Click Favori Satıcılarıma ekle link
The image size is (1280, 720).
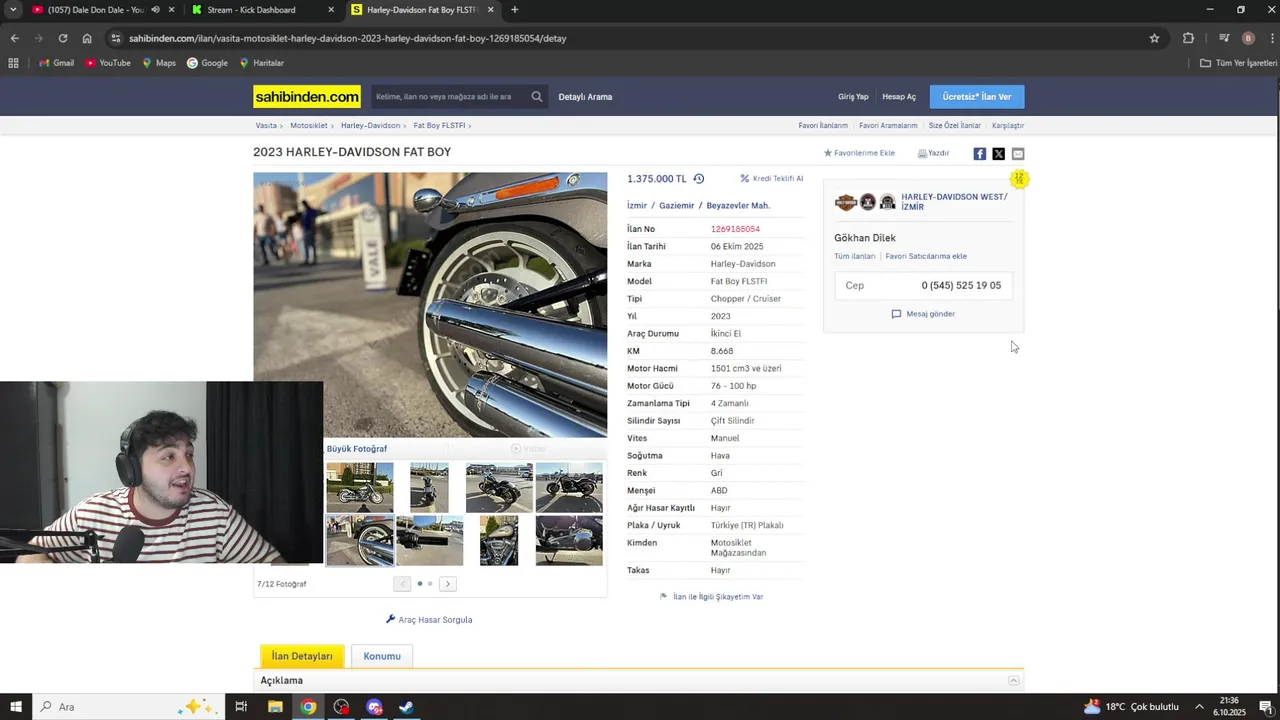(x=926, y=256)
